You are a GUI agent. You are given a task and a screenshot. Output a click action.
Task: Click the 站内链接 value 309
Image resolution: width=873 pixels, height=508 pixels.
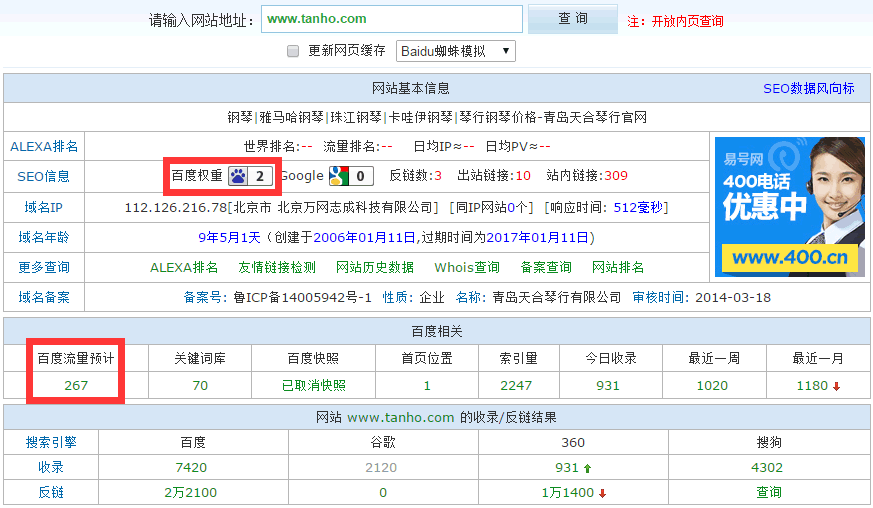(616, 176)
